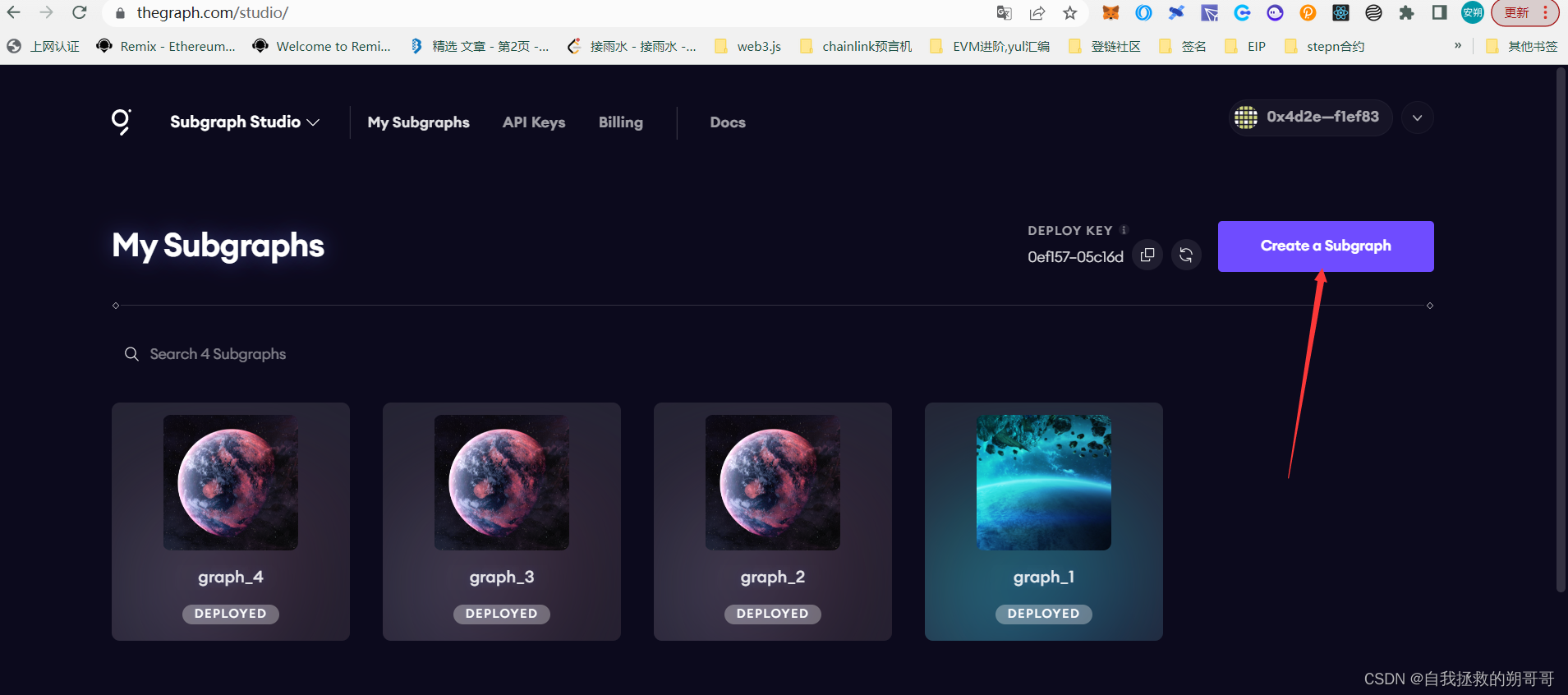Open stepn合约 bookmark folder
1568x695 pixels.
1324,46
